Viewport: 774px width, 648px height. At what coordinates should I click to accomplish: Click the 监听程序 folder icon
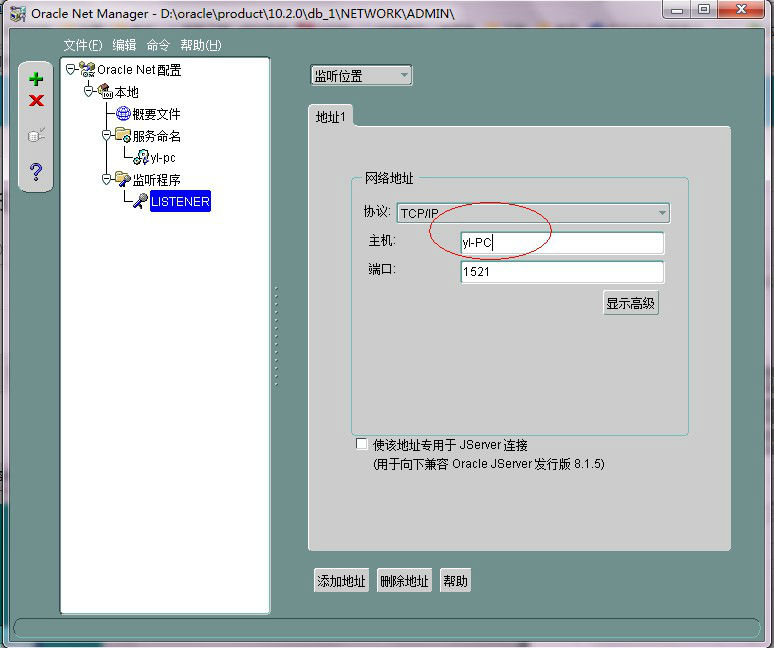click(123, 179)
